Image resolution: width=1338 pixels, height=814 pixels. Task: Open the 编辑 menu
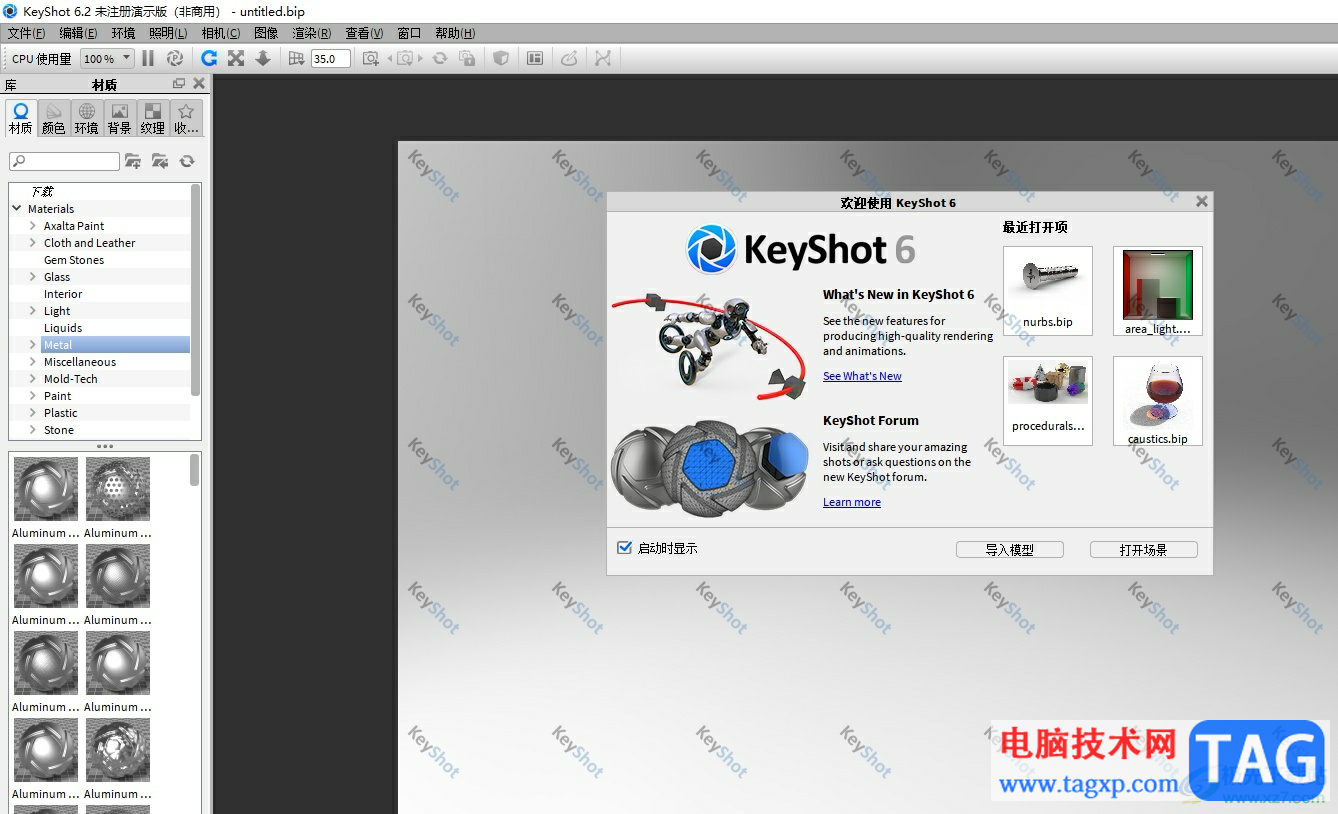pyautogui.click(x=78, y=33)
